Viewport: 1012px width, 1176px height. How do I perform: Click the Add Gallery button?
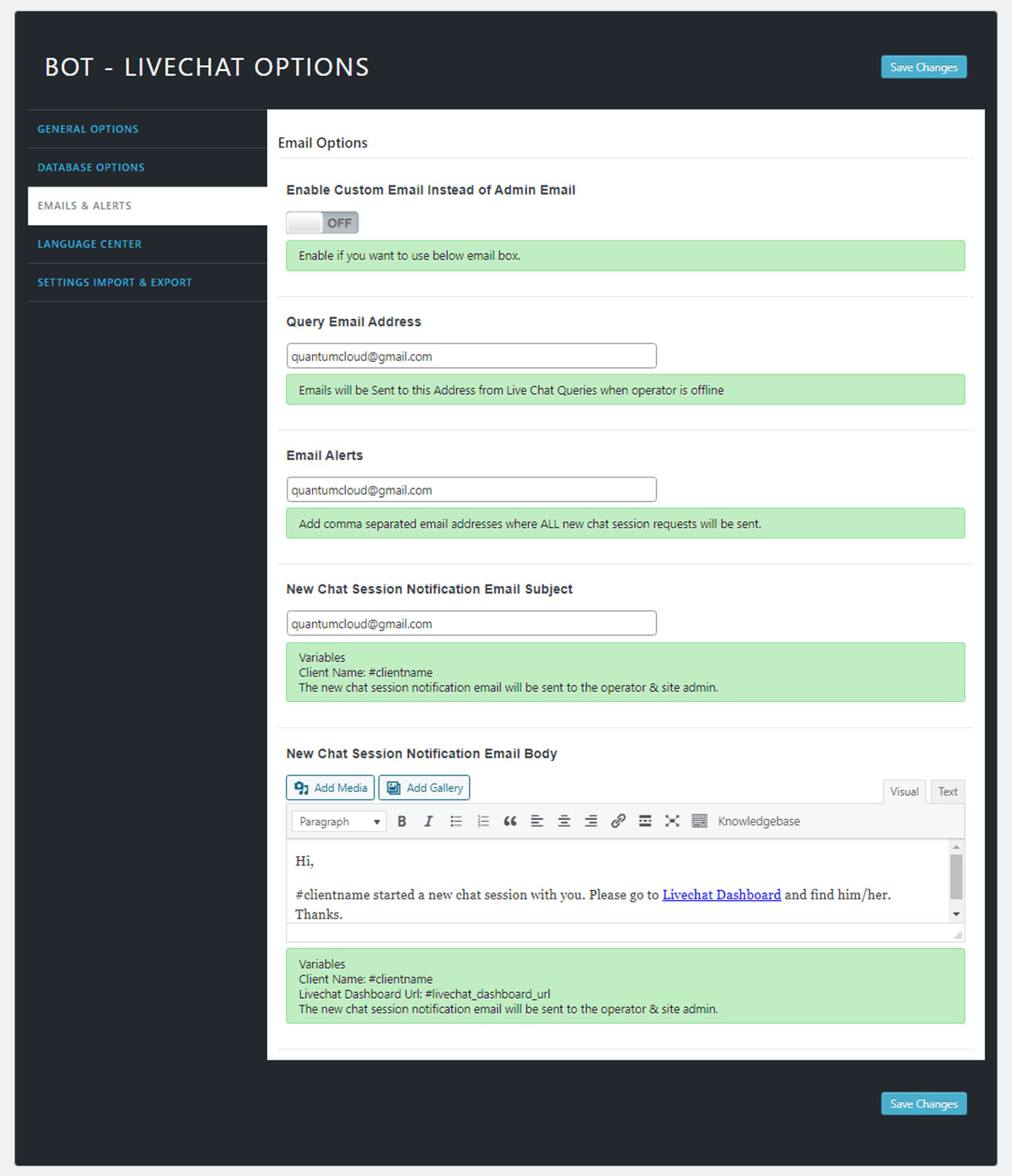pos(424,788)
